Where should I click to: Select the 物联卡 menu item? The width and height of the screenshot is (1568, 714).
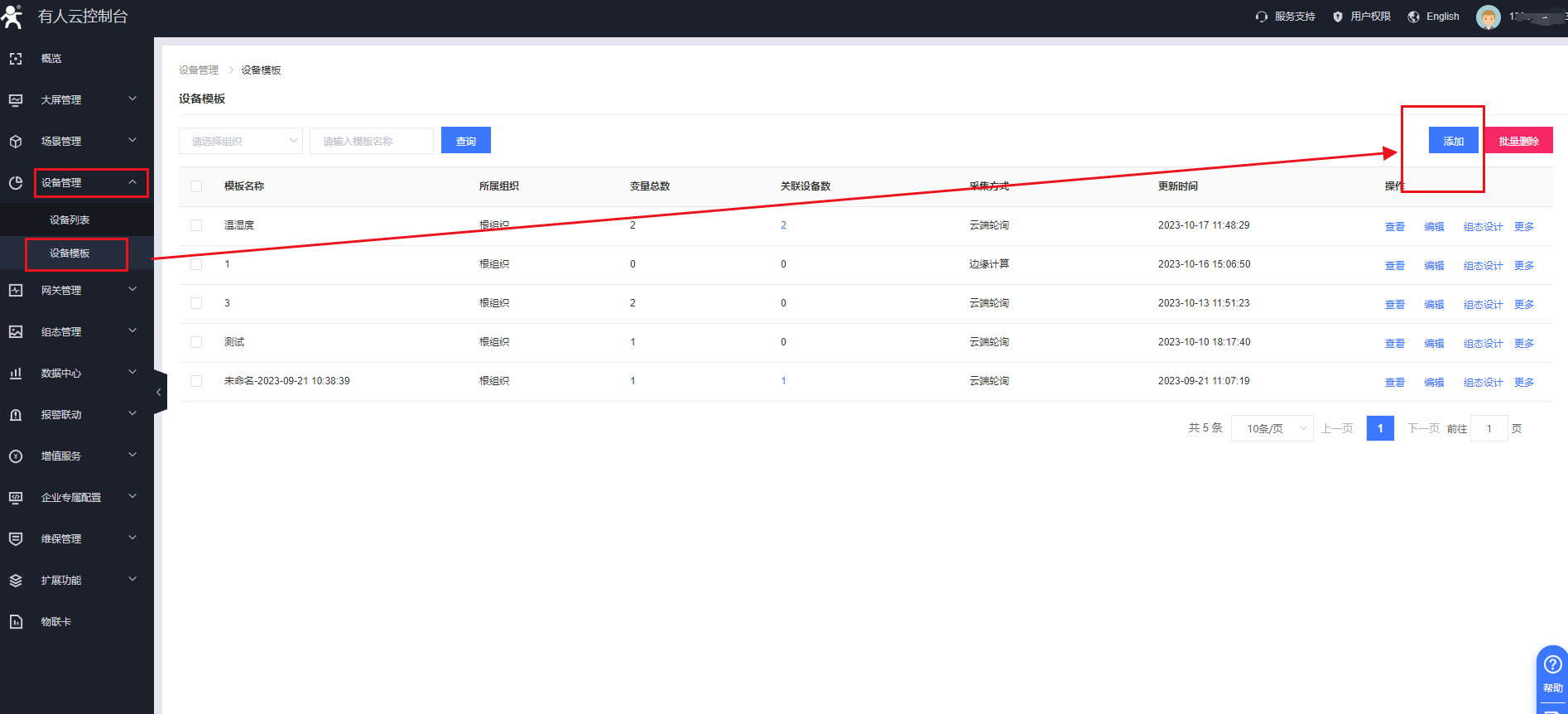click(x=56, y=622)
